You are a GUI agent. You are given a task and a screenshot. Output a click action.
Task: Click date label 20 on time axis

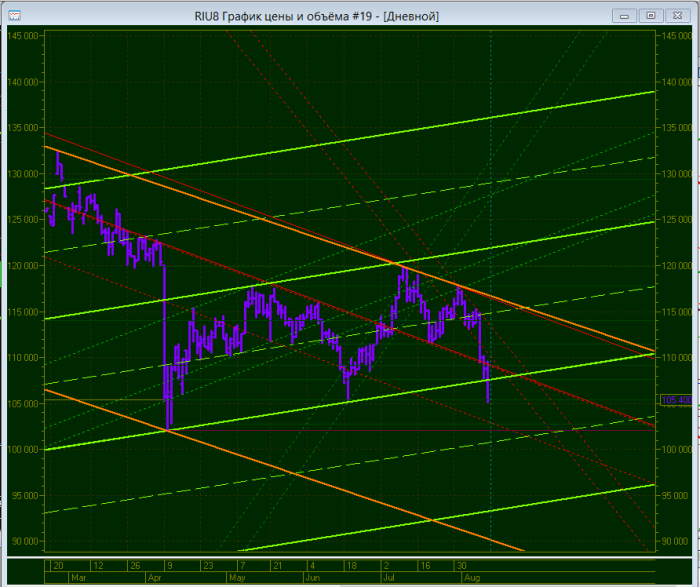[x=58, y=566]
